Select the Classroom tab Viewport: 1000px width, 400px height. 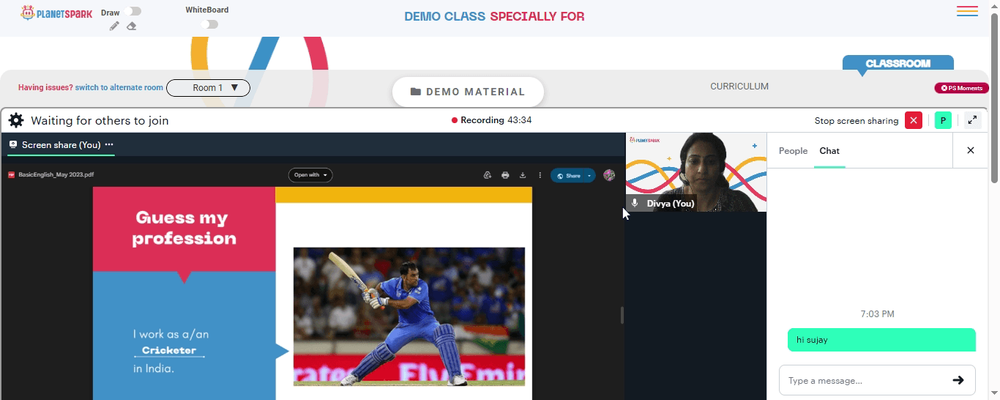898,63
